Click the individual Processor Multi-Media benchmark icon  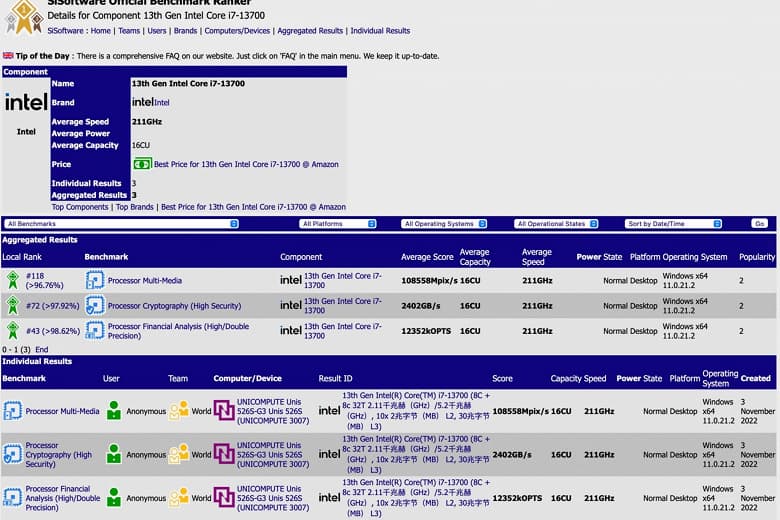coord(12,411)
